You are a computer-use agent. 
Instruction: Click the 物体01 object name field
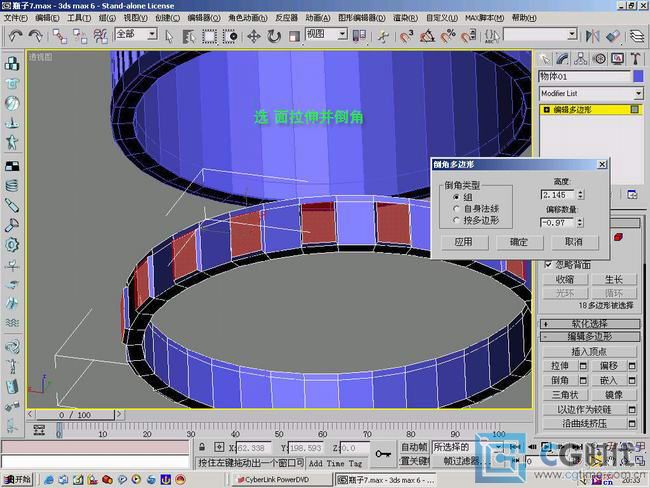(x=585, y=76)
